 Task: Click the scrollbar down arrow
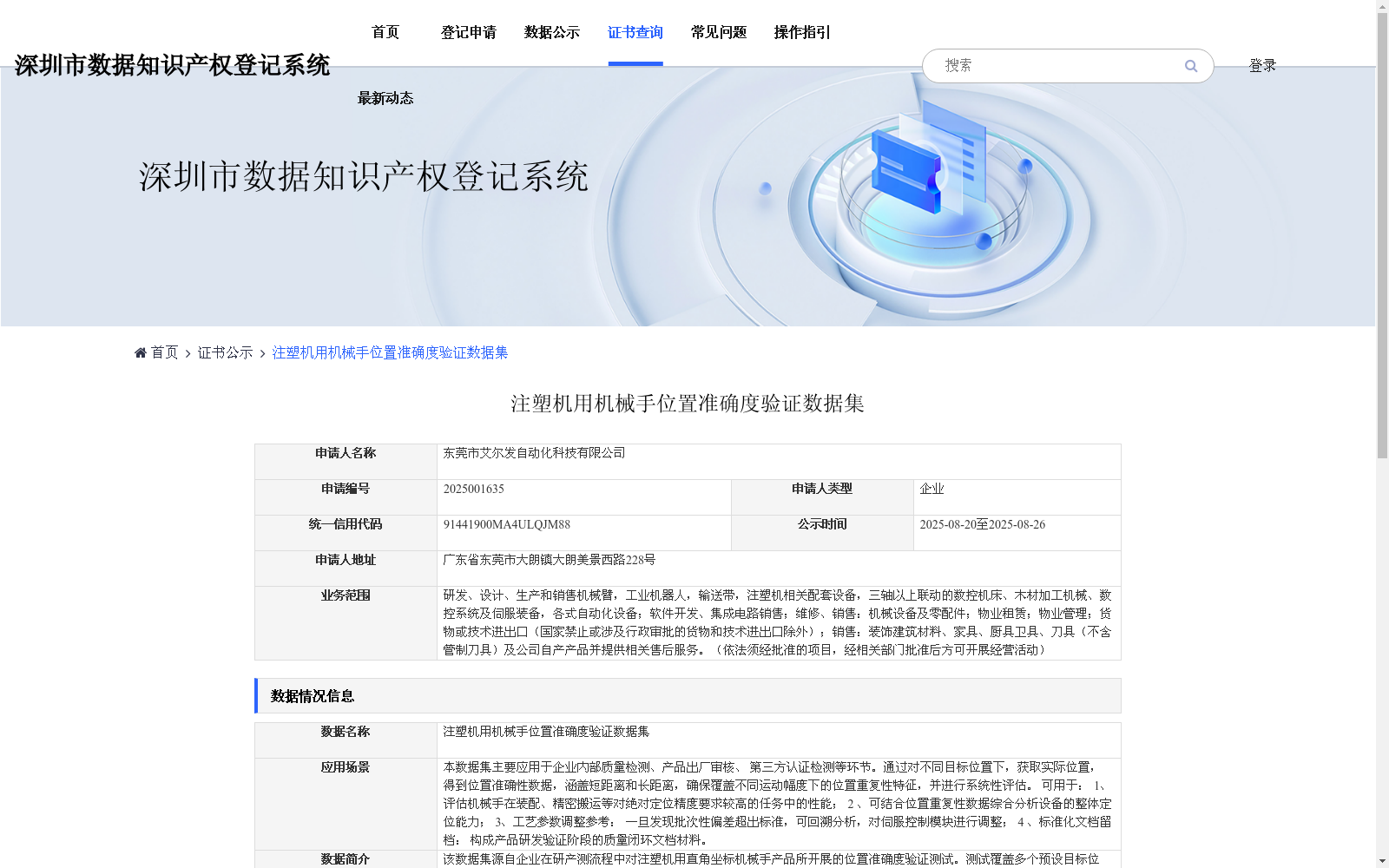click(x=1382, y=861)
